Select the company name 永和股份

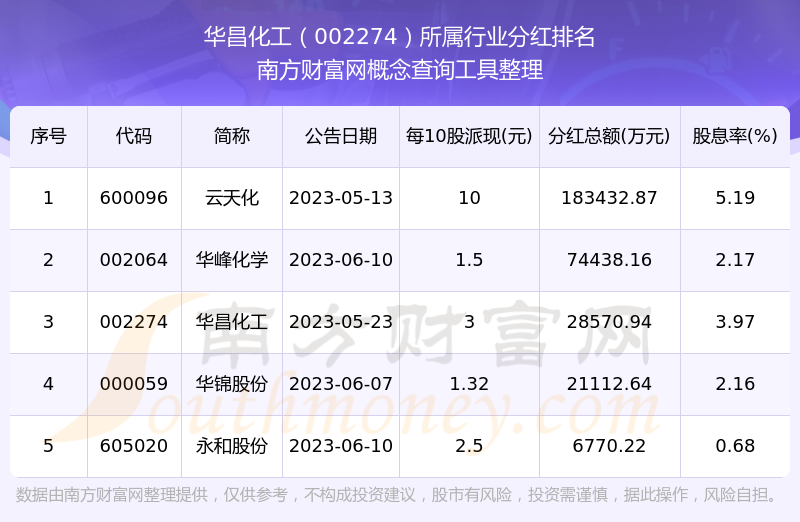[x=232, y=446]
